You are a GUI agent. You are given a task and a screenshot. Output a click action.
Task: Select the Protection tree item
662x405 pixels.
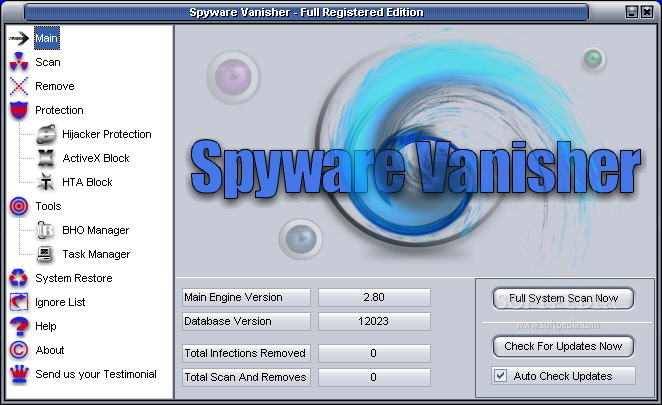click(x=59, y=110)
